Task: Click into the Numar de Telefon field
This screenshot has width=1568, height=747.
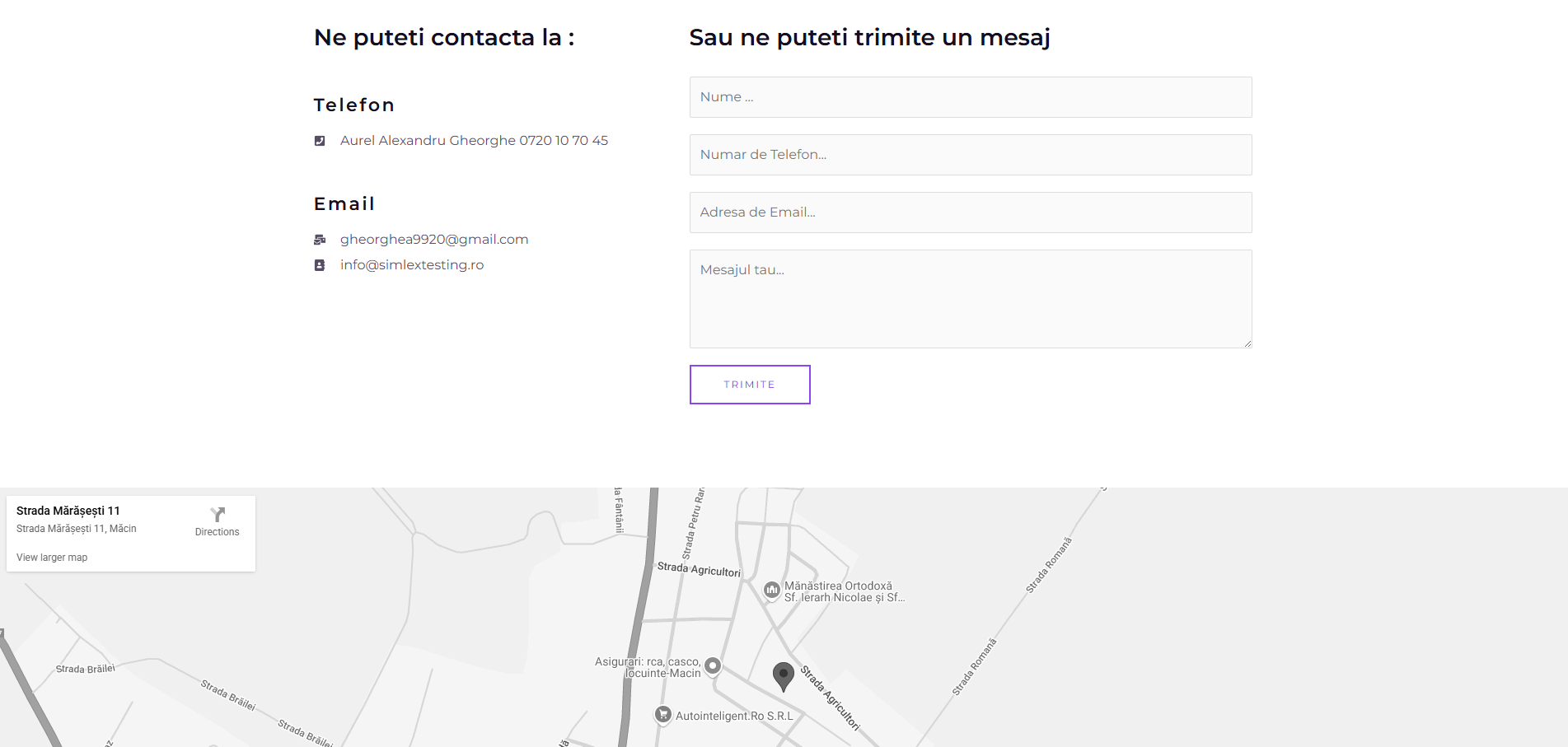Action: pos(971,155)
